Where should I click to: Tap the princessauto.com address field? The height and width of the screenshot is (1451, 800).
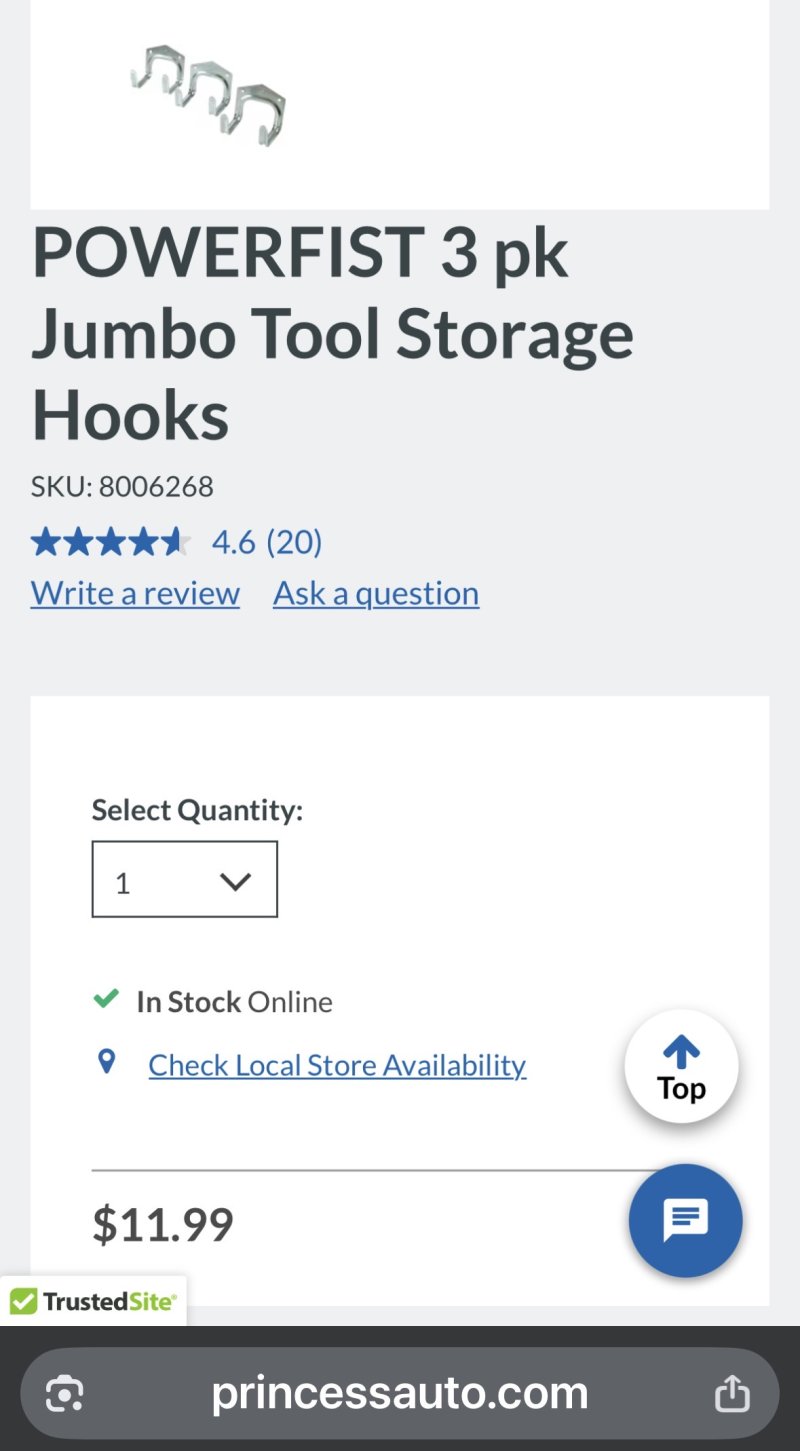coord(399,1393)
